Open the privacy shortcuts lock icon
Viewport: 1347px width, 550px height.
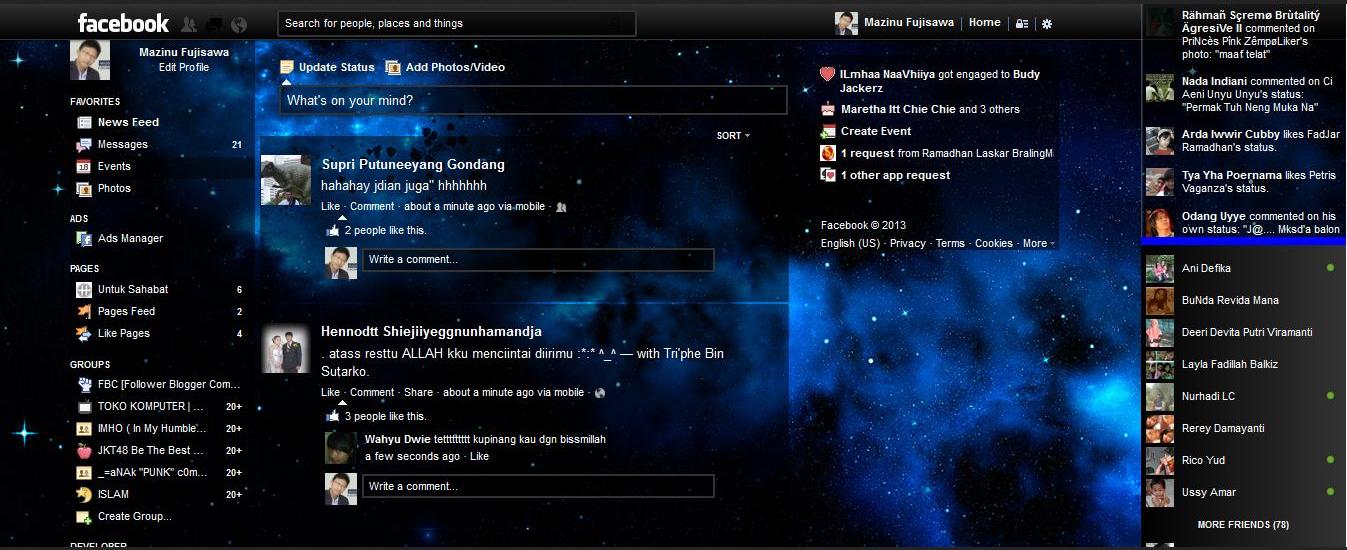tap(1021, 23)
